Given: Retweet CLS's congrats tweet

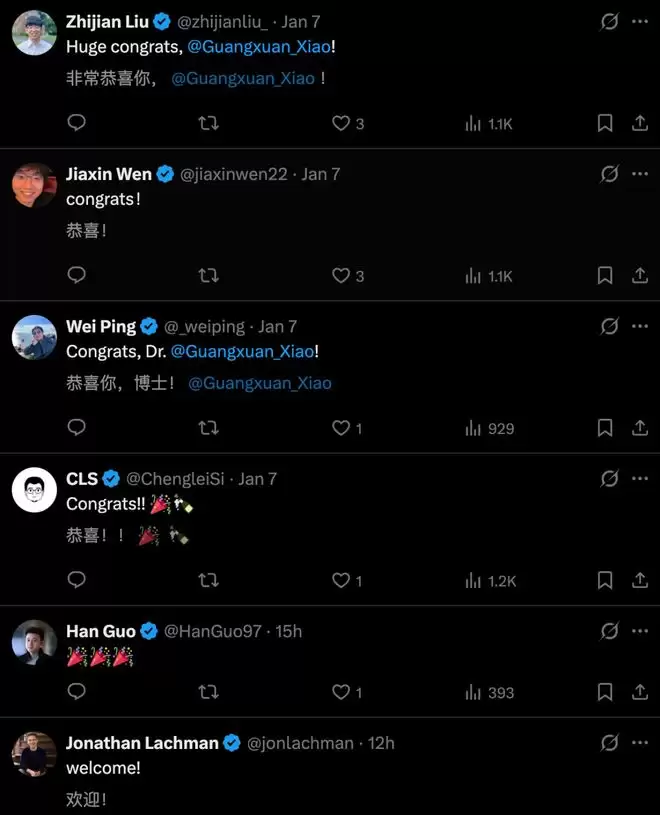Looking at the screenshot, I should 208,580.
